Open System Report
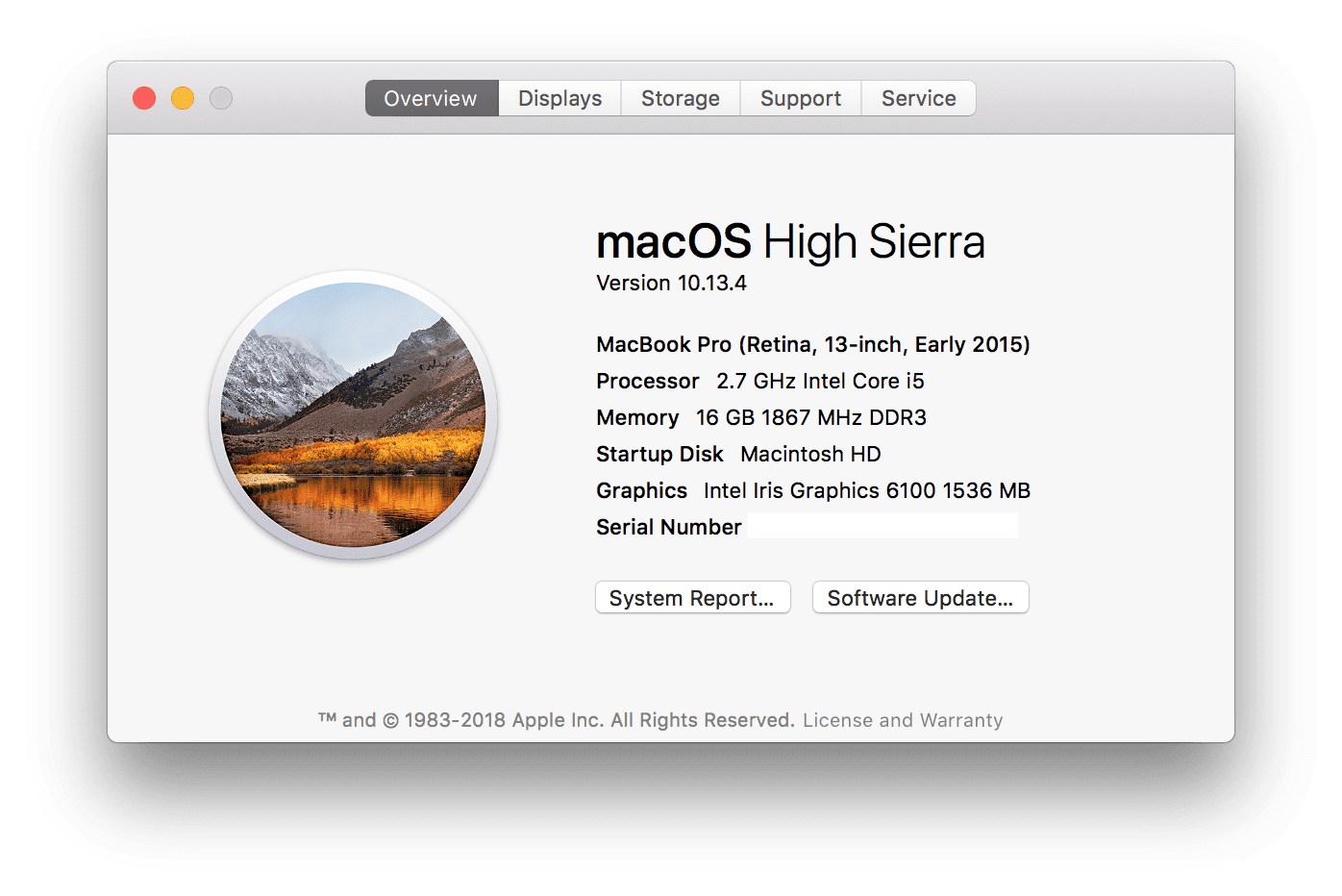This screenshot has width=1342, height=896. (x=692, y=597)
